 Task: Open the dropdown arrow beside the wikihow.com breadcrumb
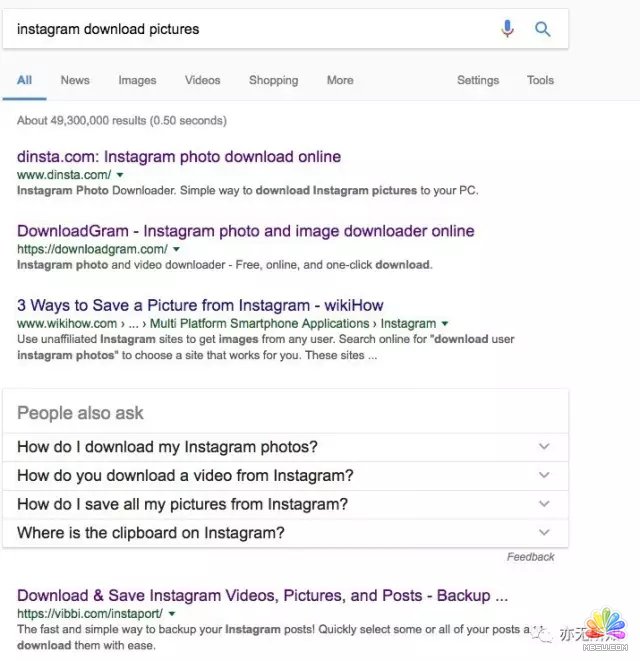(444, 324)
